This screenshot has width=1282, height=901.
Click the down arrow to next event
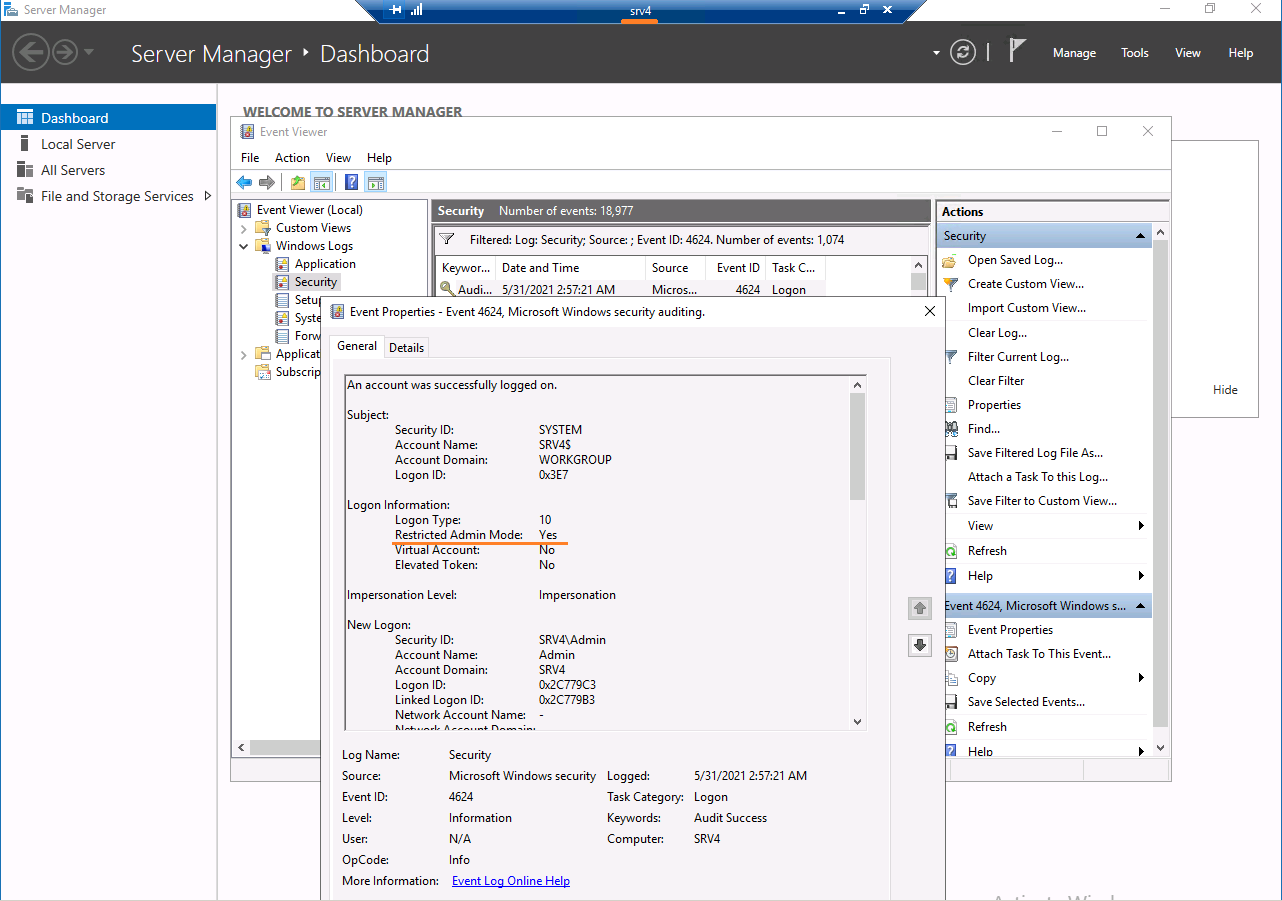(920, 645)
